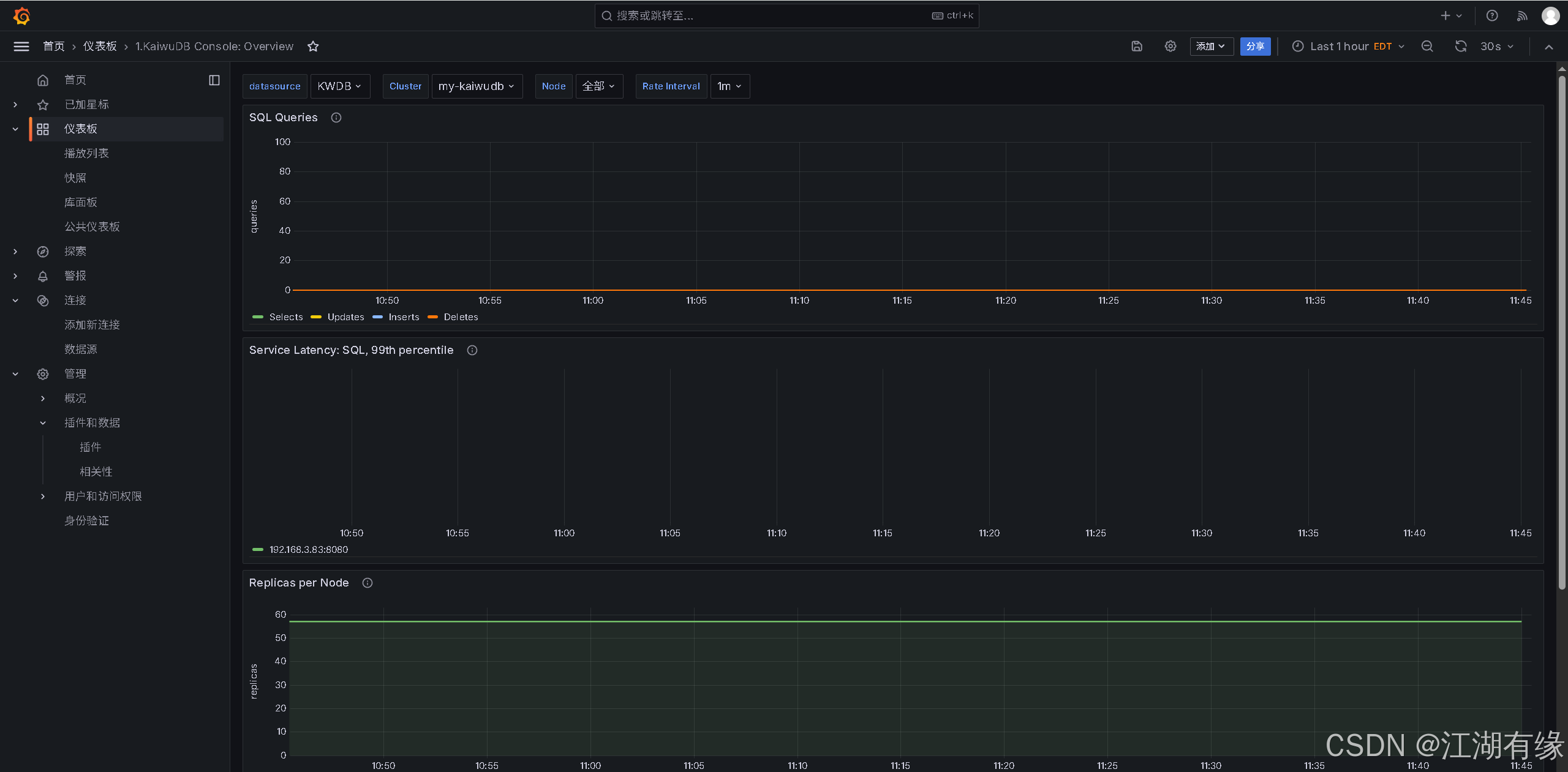Open the news RSS feed icon

[x=1522, y=16]
